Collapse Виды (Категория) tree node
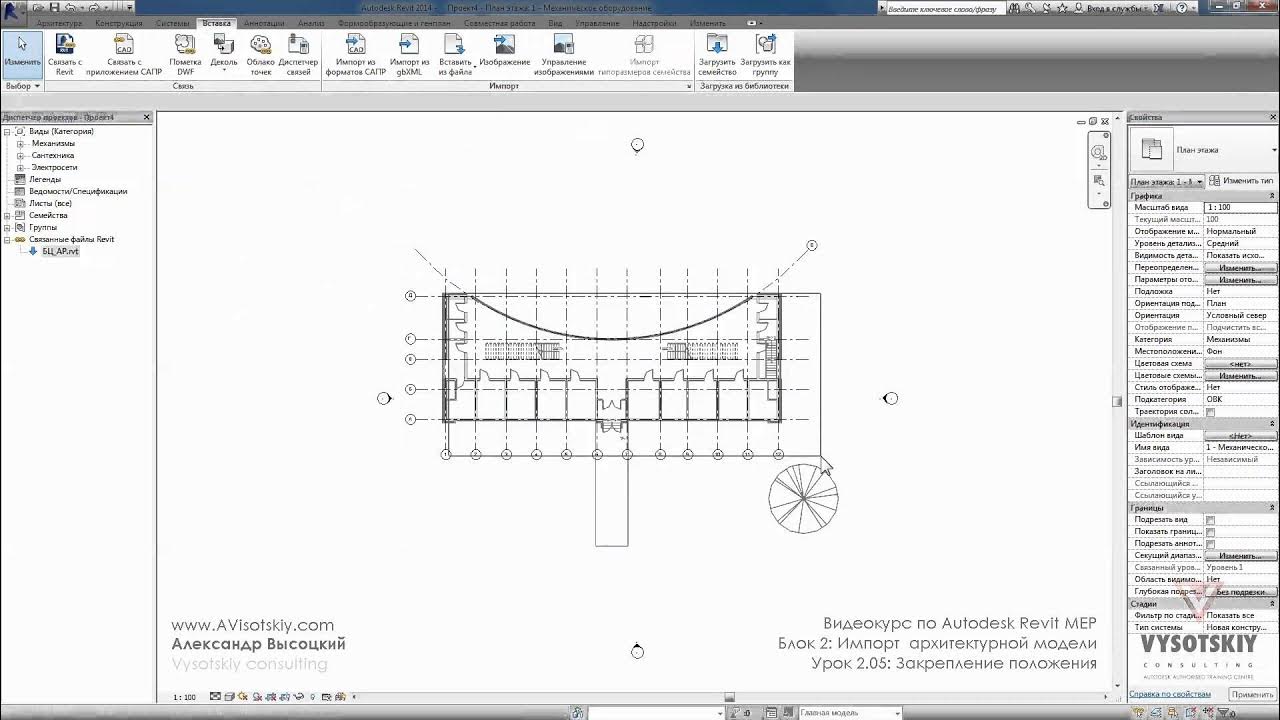The width and height of the screenshot is (1280, 720). [x=7, y=131]
